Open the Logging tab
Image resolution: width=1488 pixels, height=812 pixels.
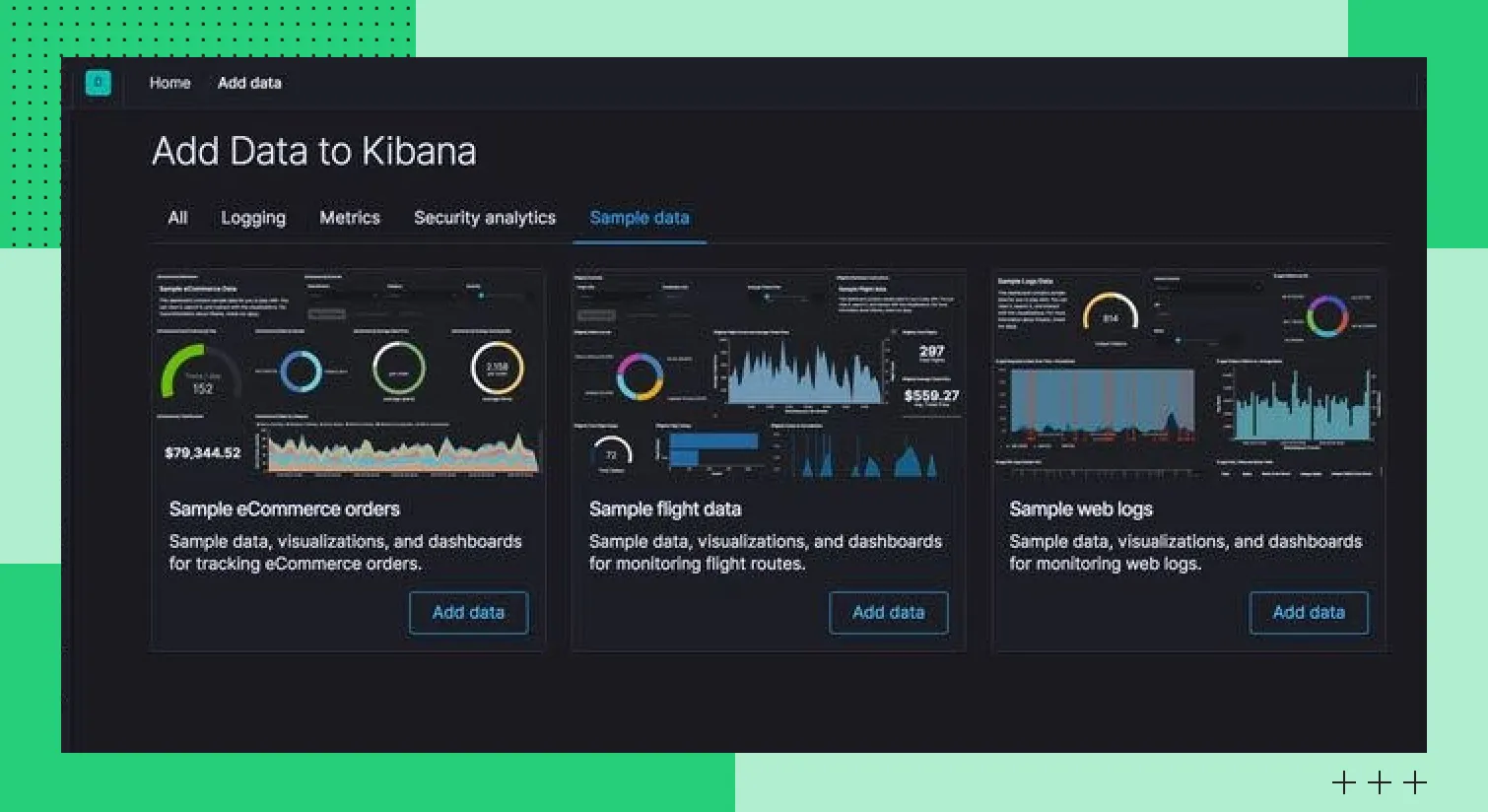[253, 218]
